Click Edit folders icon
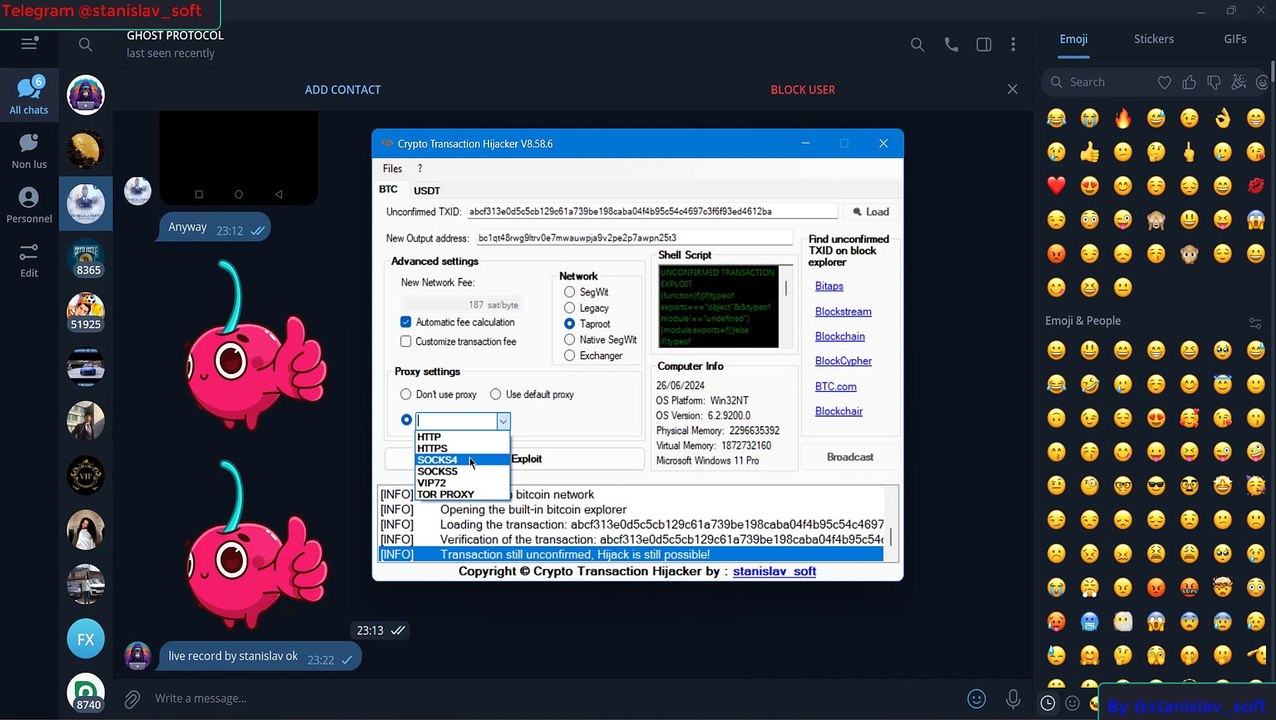This screenshot has height=720, width=1276. coord(29,259)
